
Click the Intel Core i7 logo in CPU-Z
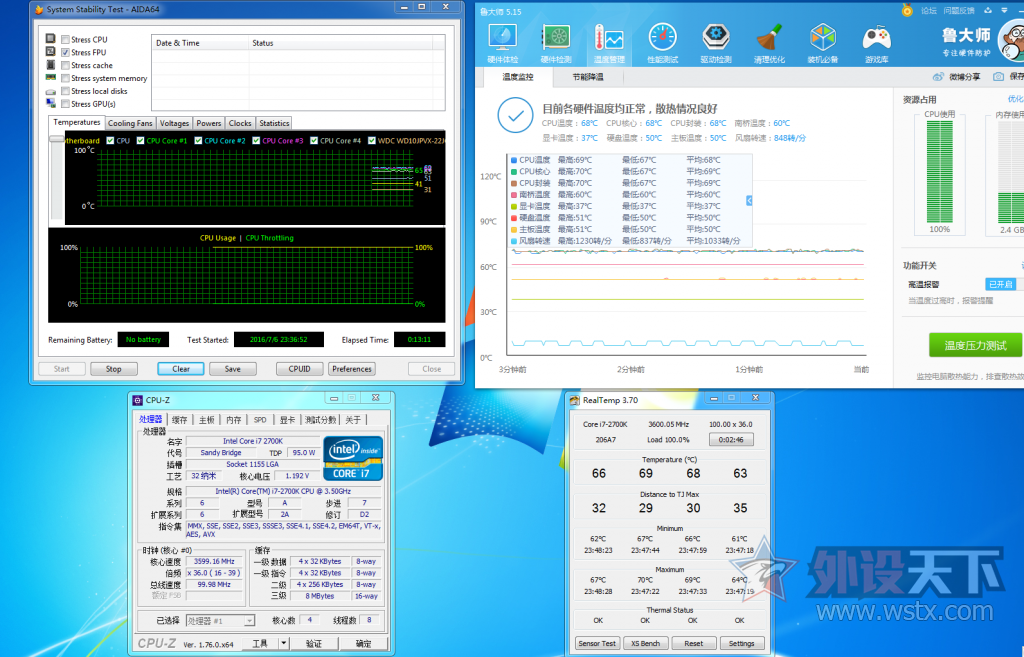pos(353,458)
